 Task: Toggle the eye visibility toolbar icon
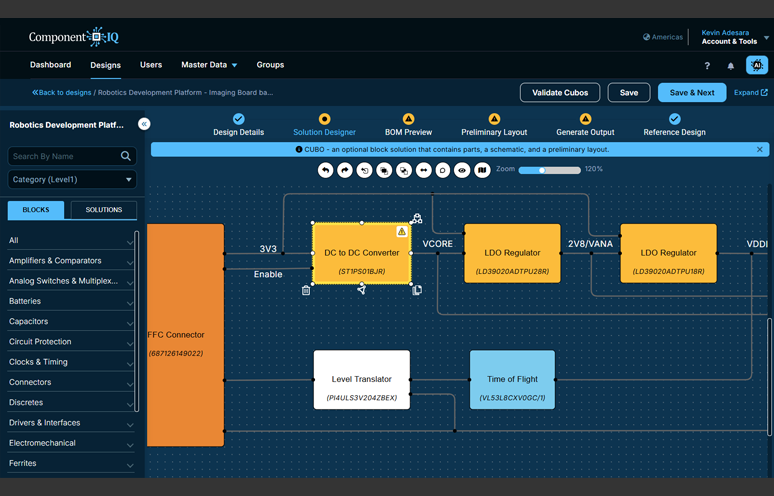[462, 170]
